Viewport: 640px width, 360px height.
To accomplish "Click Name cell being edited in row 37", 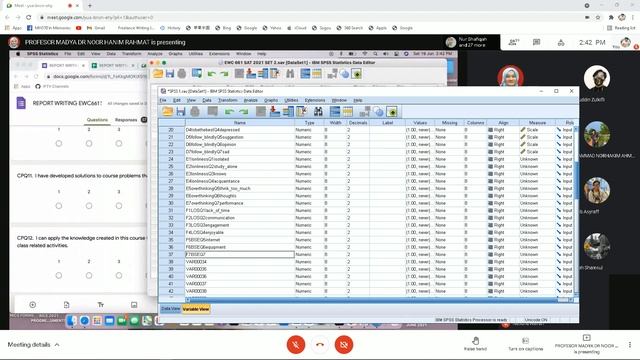I will click(x=240, y=254).
